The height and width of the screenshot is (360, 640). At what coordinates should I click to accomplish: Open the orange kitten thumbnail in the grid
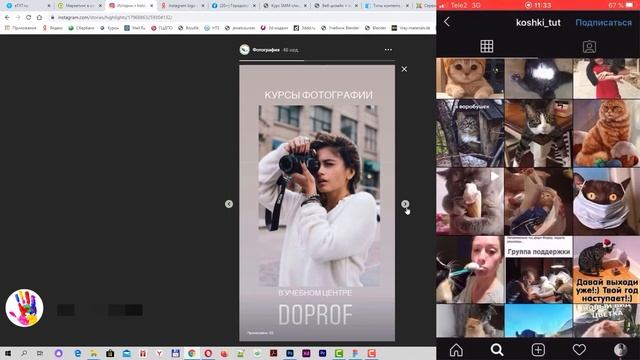coord(470,78)
